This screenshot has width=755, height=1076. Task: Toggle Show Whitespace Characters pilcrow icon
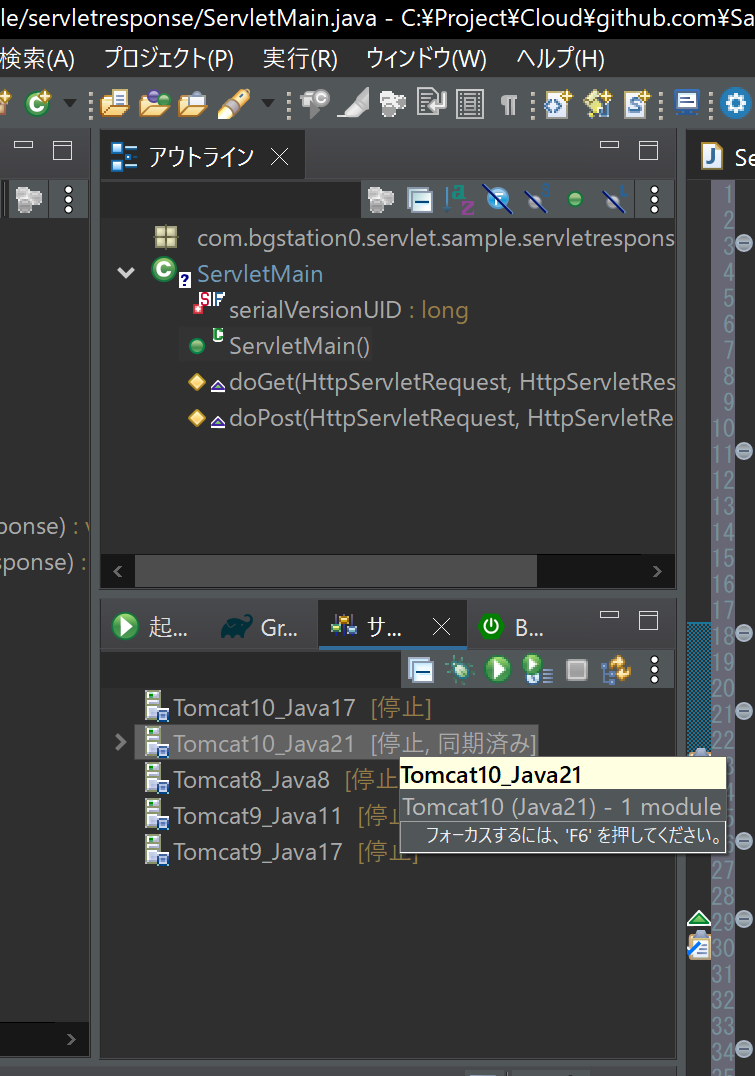coord(509,105)
